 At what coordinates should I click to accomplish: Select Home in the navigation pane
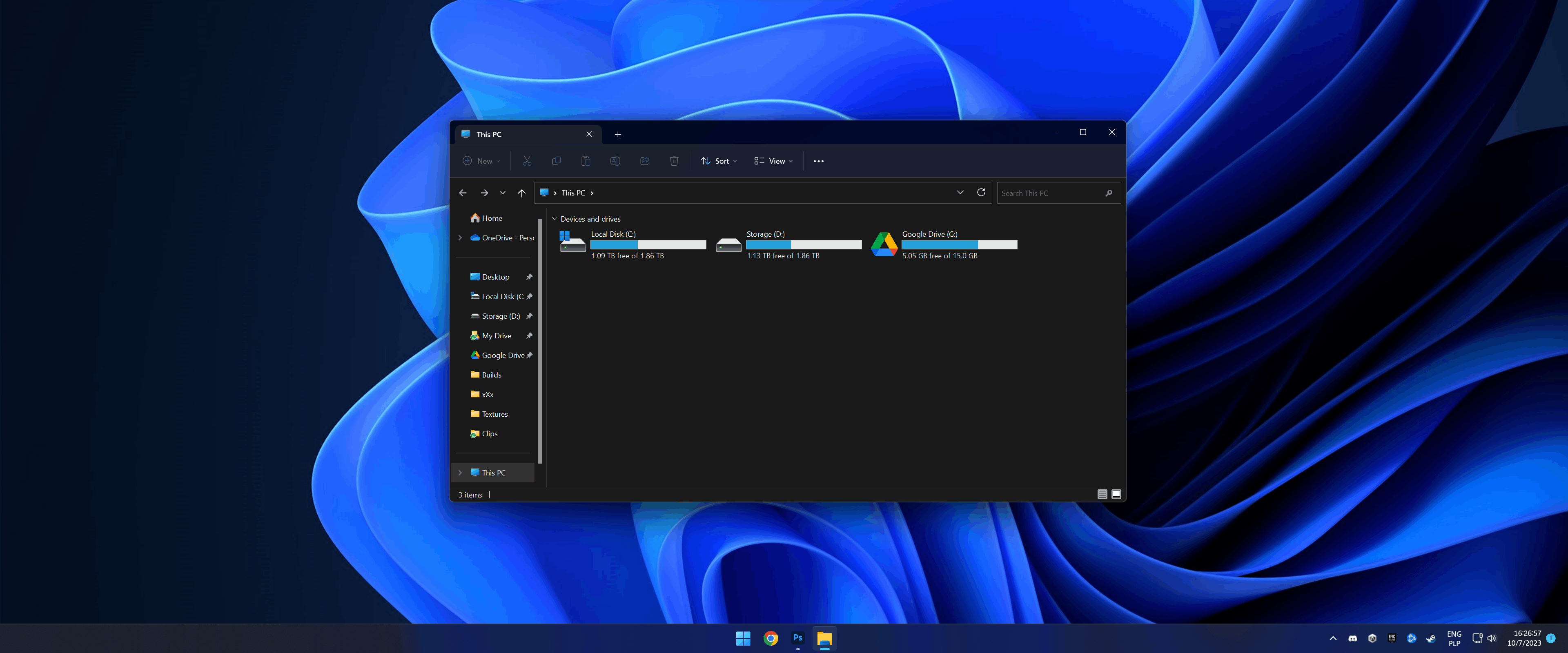pos(492,218)
